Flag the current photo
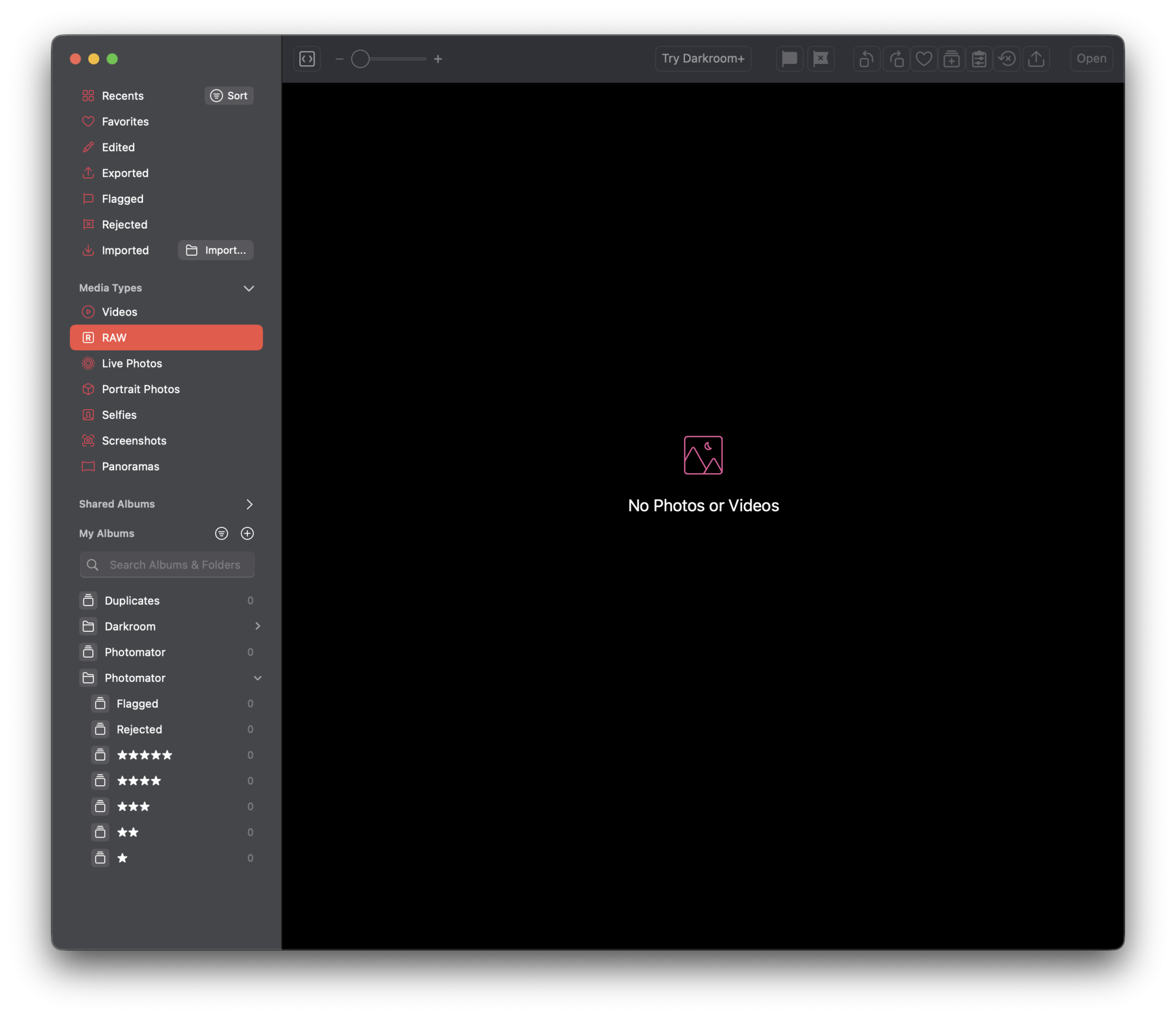This screenshot has height=1018, width=1176. [x=790, y=59]
